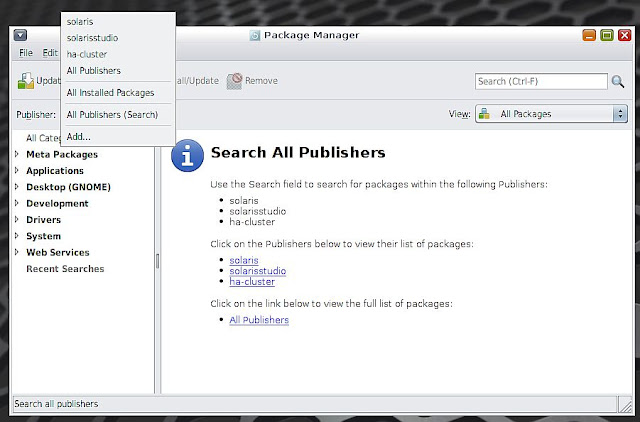Choose solarisstudio from the publisher dropdown list

point(118,38)
